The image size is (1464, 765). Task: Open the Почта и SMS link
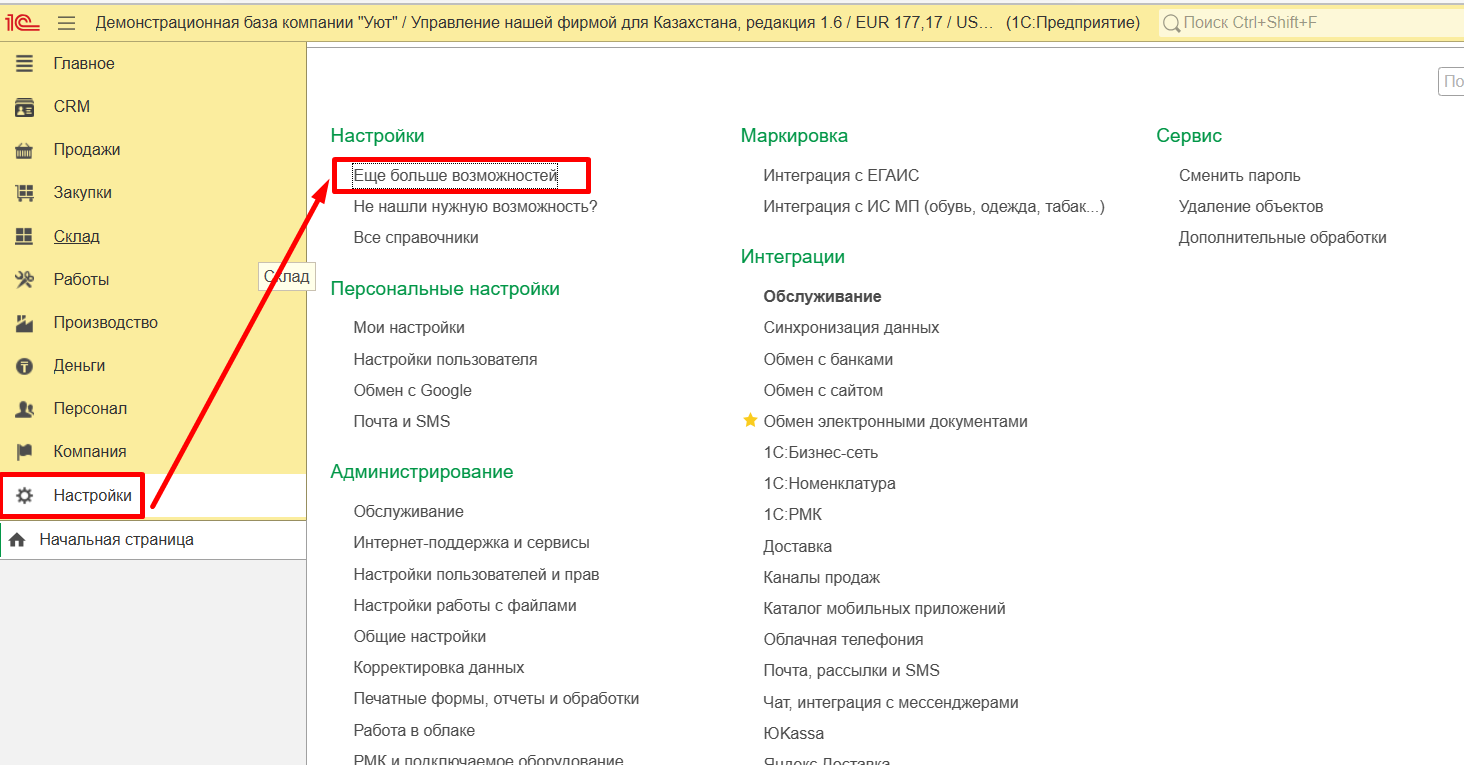pos(402,421)
